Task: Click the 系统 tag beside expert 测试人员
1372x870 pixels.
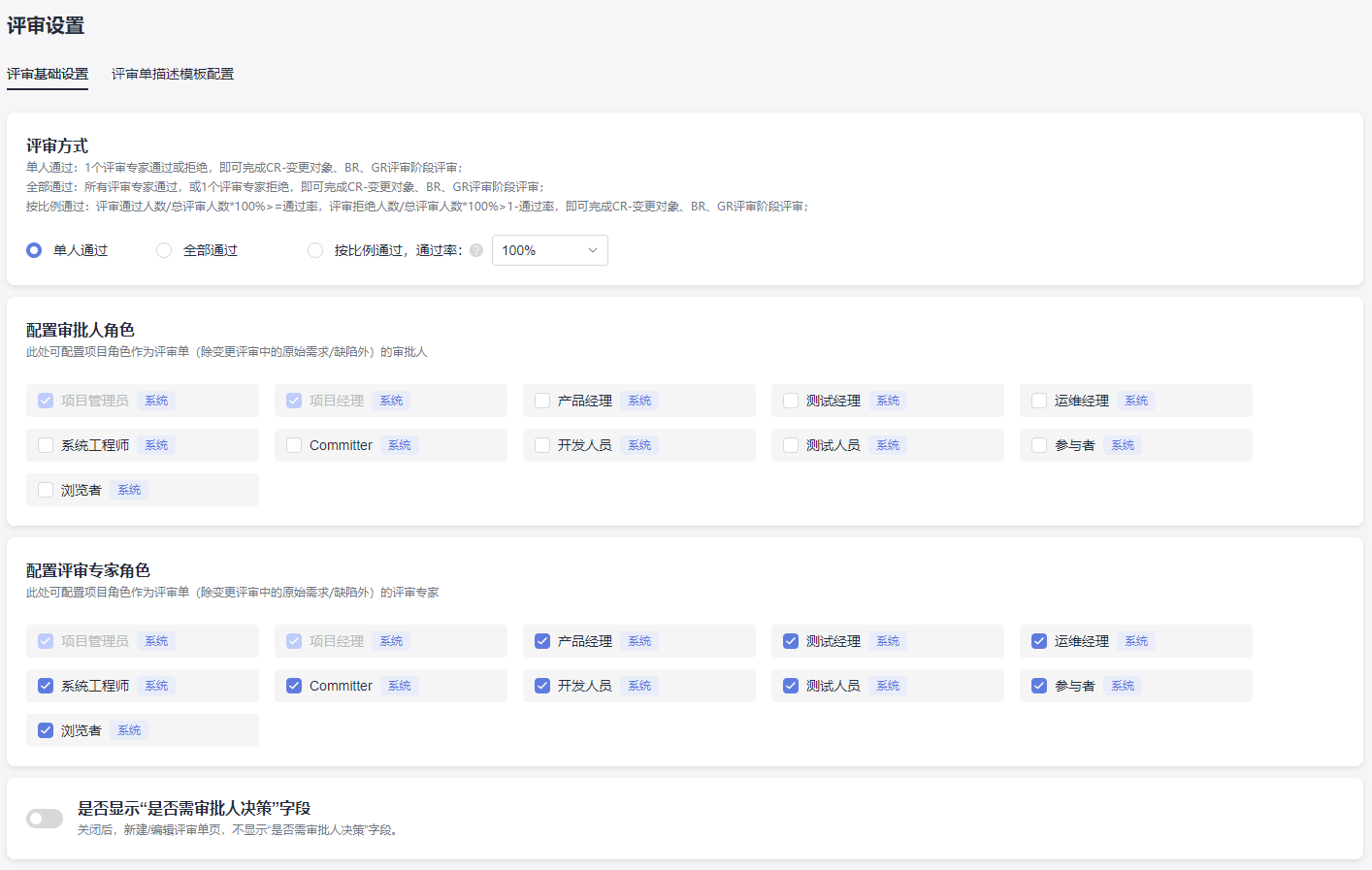Action: pos(888,686)
